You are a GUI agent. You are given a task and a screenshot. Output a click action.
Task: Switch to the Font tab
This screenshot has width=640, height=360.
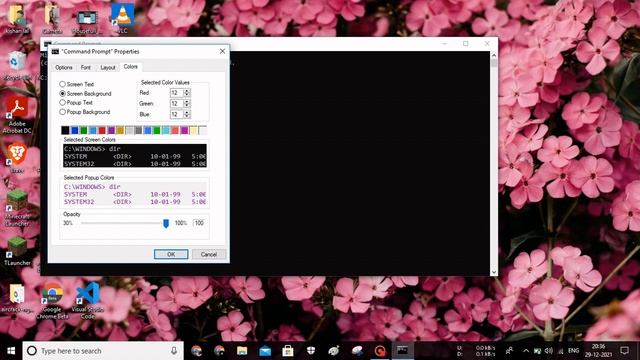[86, 67]
